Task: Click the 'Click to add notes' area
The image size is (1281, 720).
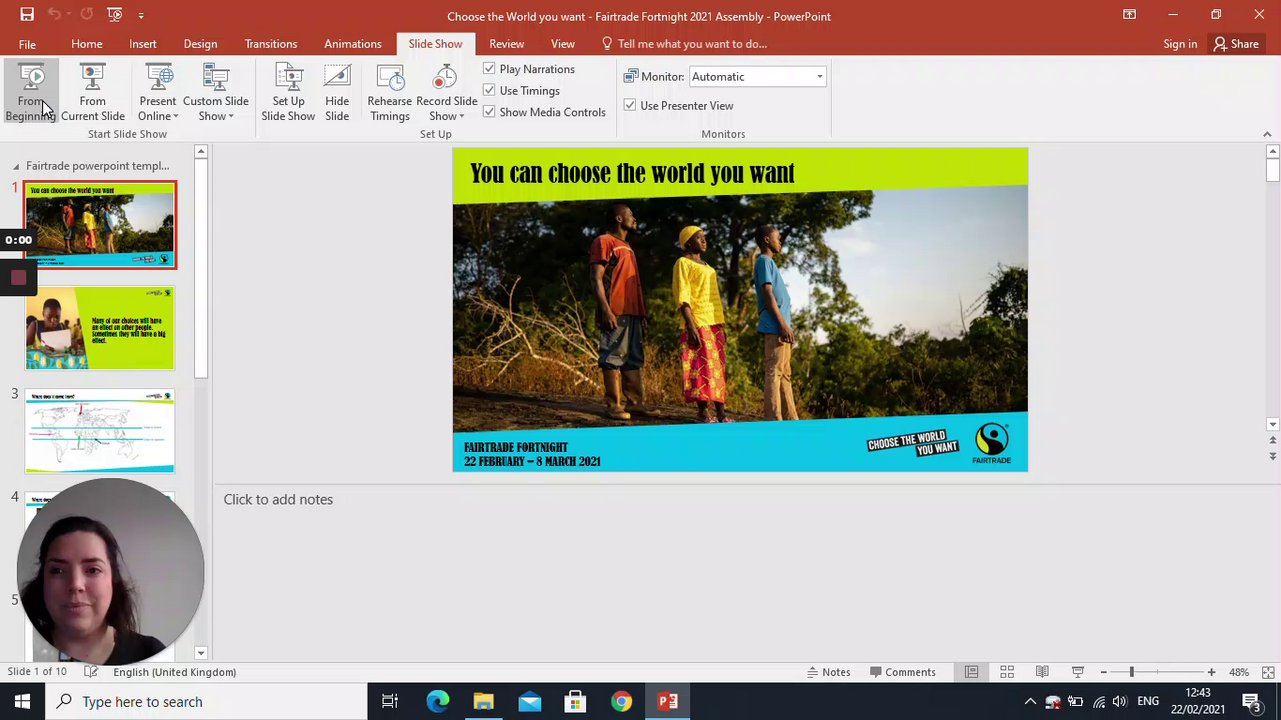Action: (278, 499)
